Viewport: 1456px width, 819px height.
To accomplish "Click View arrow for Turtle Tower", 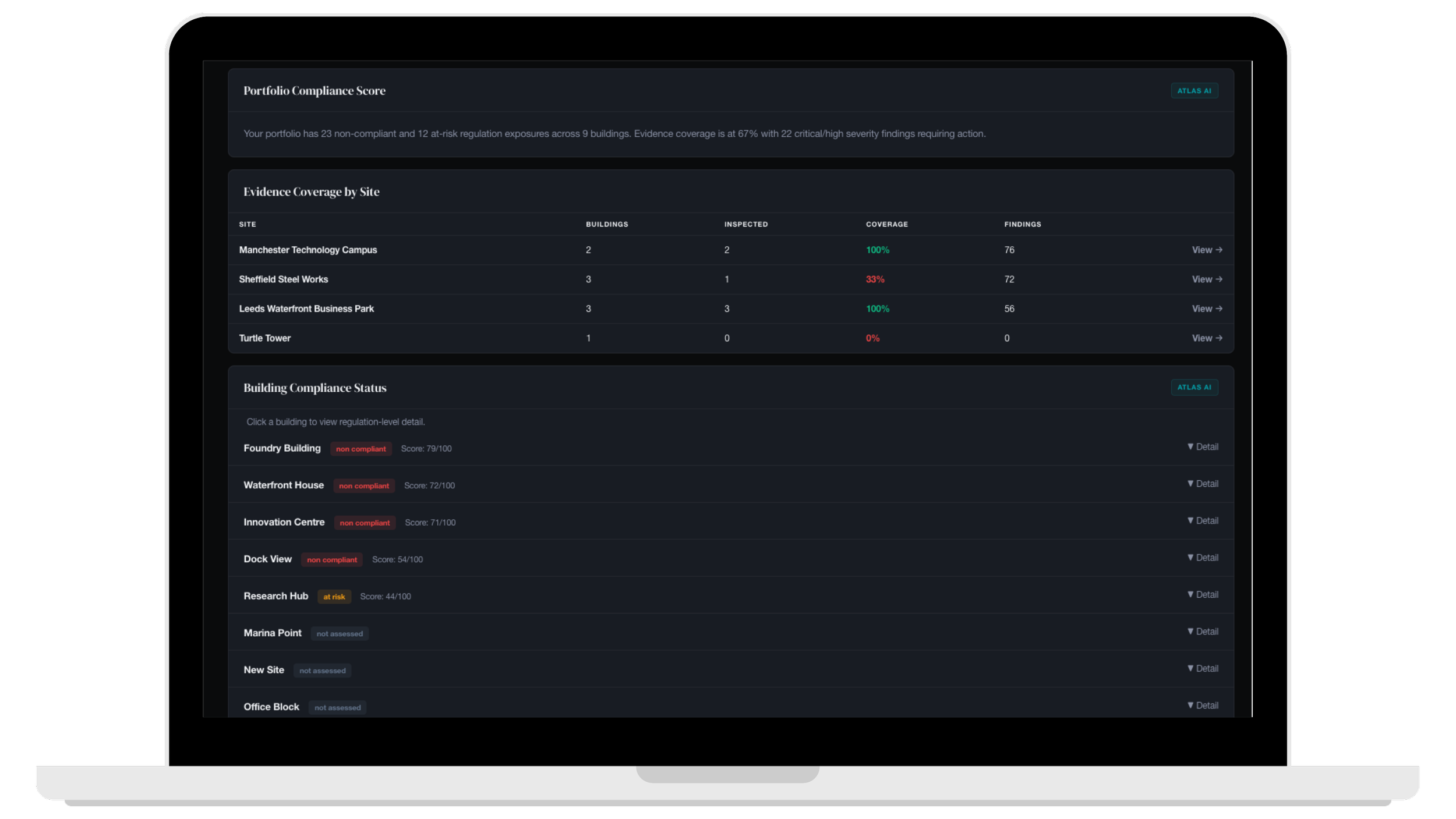I will 1206,338.
